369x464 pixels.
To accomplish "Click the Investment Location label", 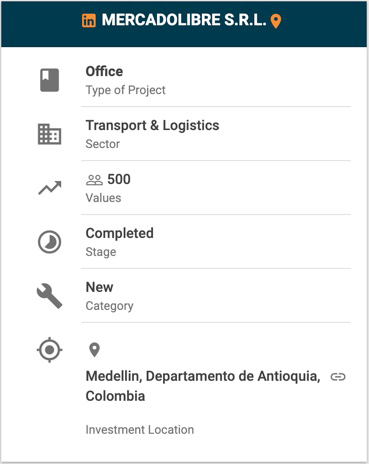I will [x=140, y=430].
